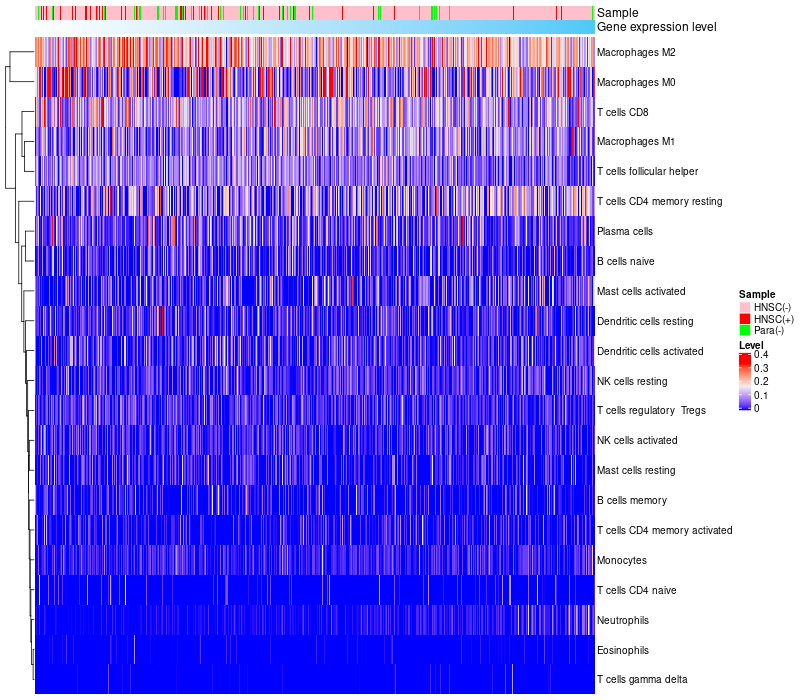Click the Sample legend title
The image size is (800, 700).
click(757, 294)
